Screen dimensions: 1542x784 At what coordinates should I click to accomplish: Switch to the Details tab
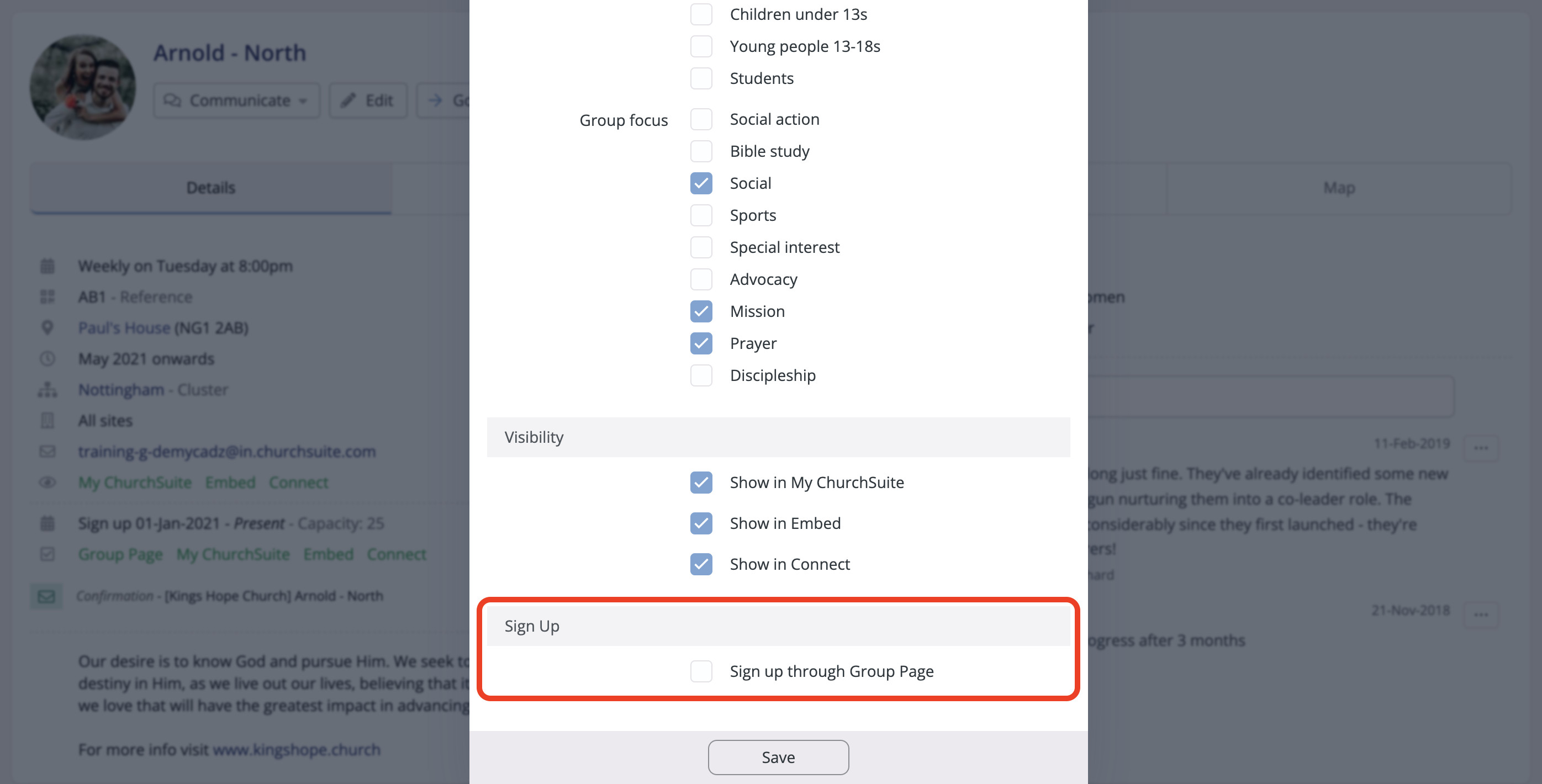point(211,187)
